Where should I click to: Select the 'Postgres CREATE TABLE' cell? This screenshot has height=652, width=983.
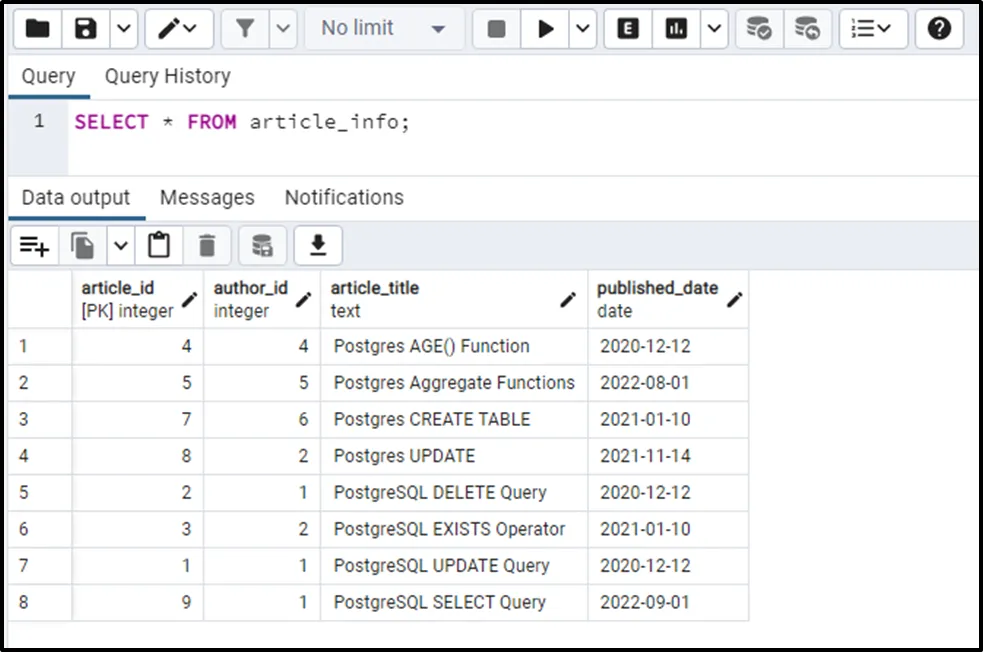tap(432, 419)
